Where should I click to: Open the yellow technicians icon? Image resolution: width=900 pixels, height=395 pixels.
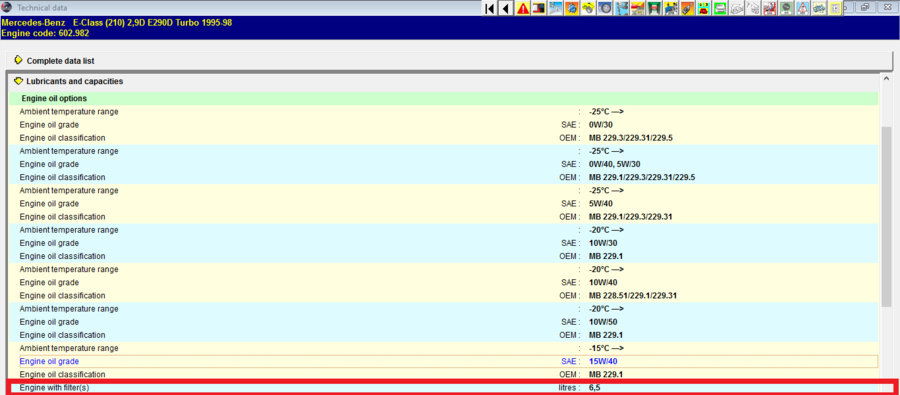coord(670,8)
